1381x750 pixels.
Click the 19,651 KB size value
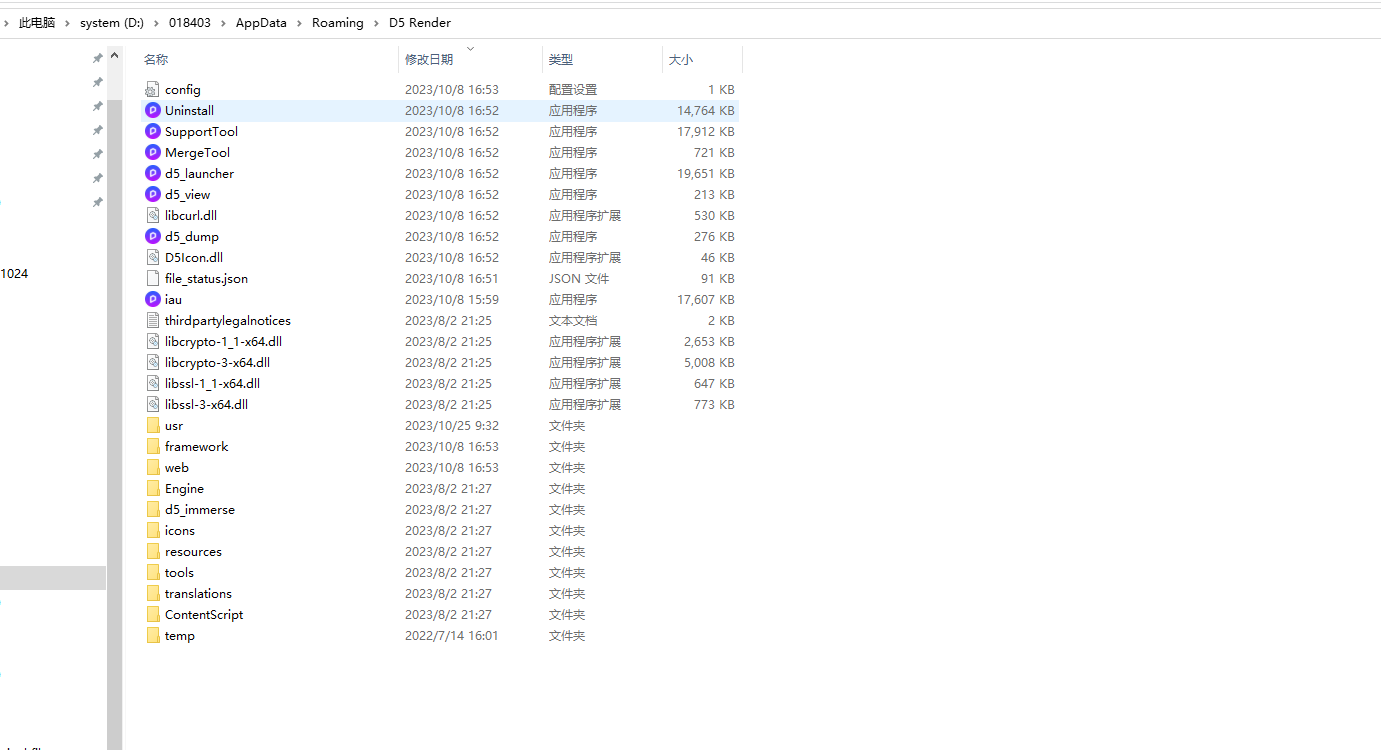(x=706, y=174)
